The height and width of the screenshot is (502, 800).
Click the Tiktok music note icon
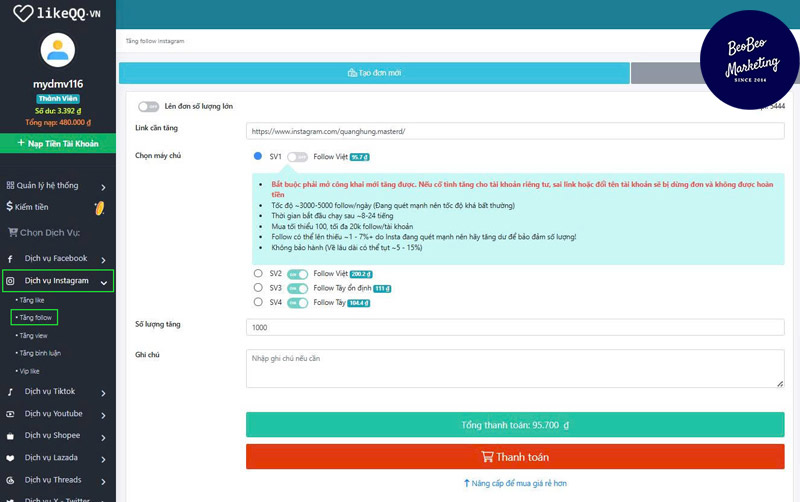tap(10, 392)
